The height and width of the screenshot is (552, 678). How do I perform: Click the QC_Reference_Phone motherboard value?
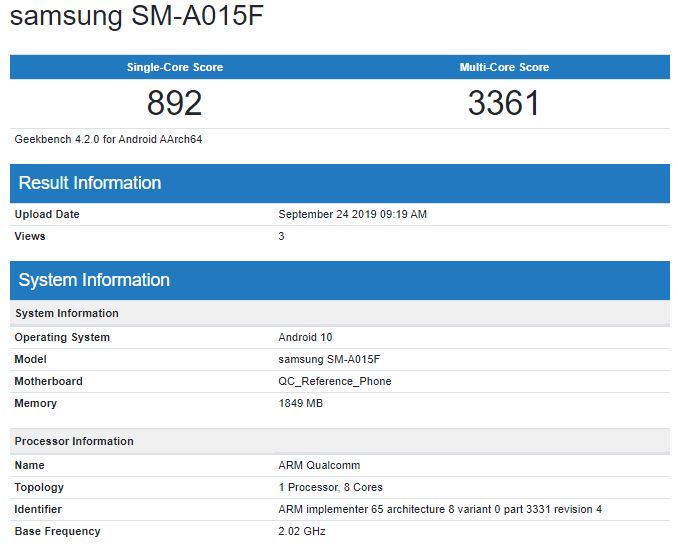(x=334, y=381)
